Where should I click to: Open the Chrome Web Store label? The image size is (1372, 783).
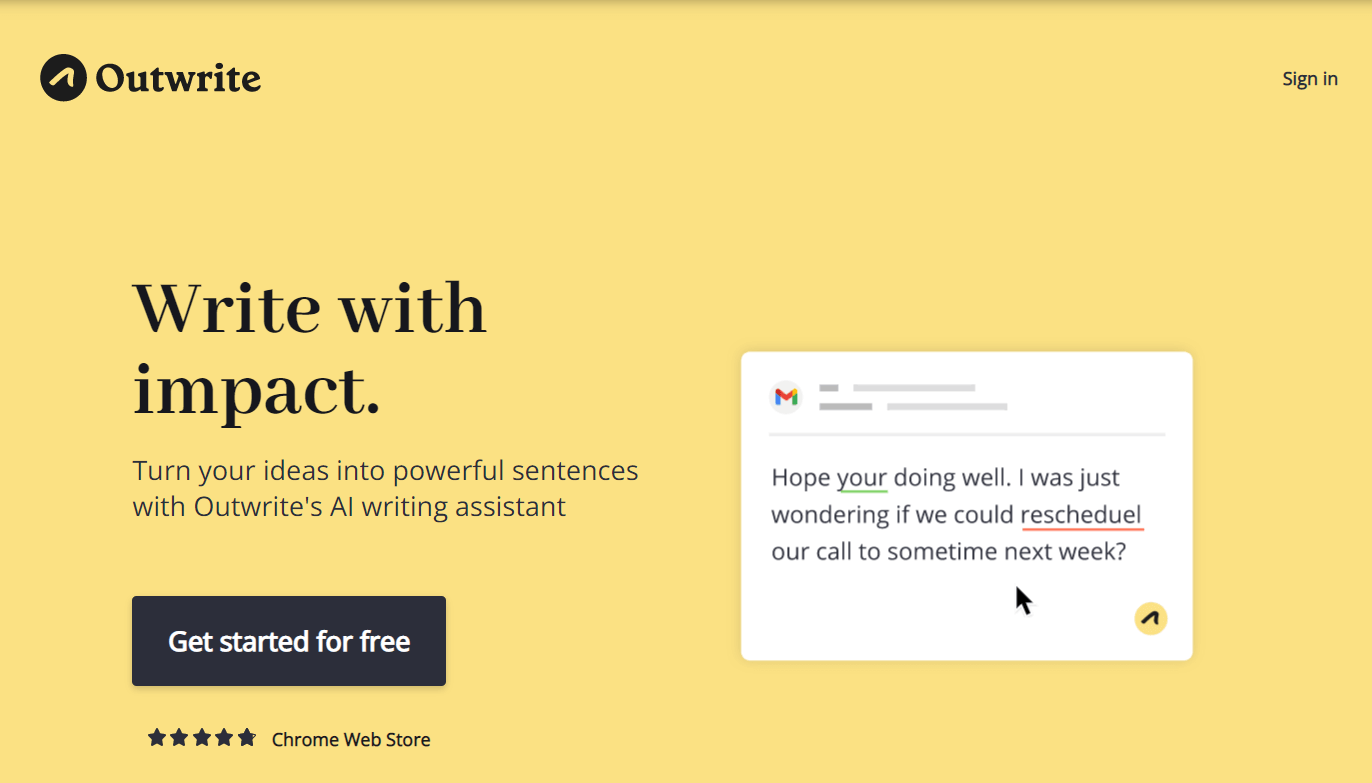[351, 740]
